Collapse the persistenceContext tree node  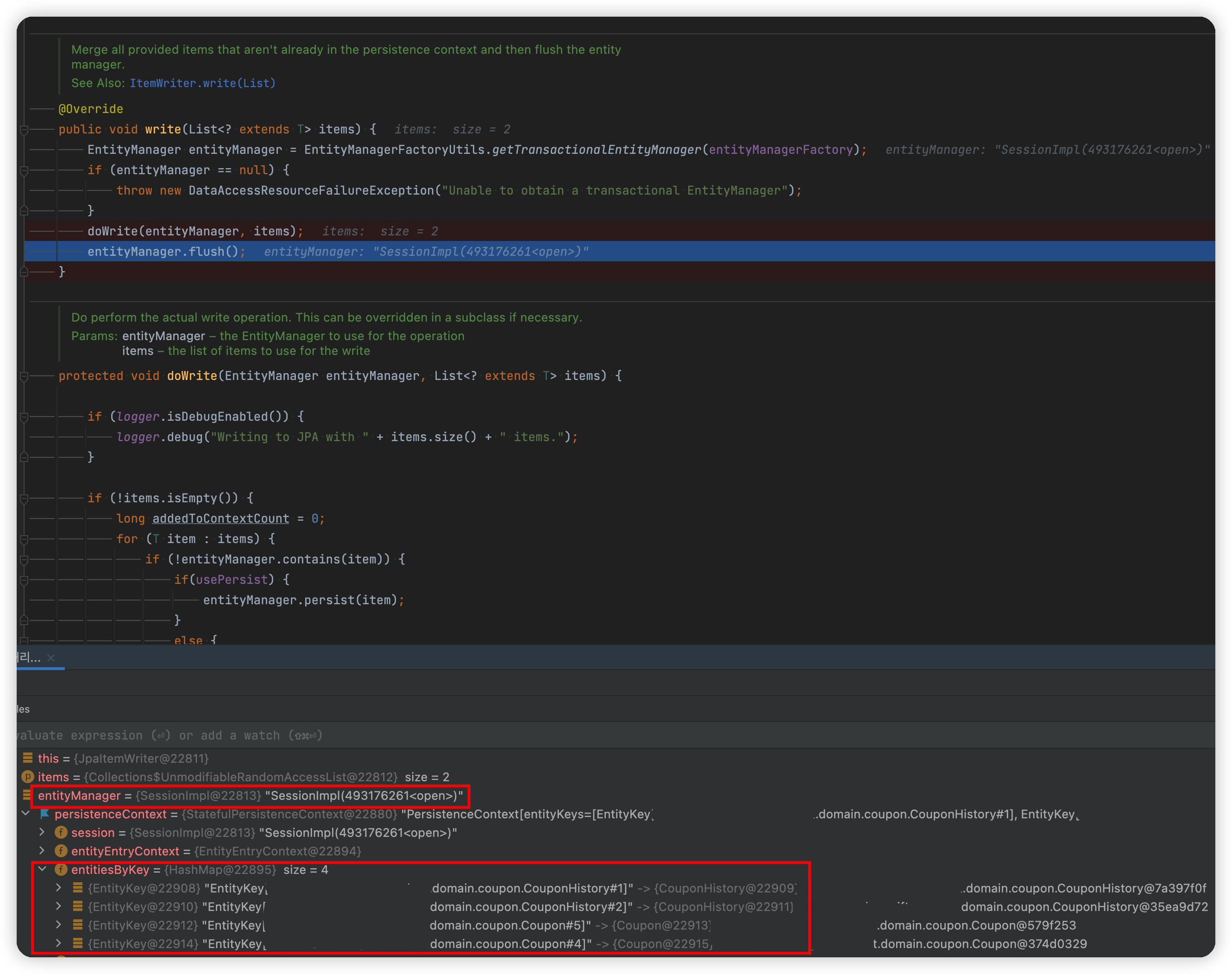tap(25, 814)
